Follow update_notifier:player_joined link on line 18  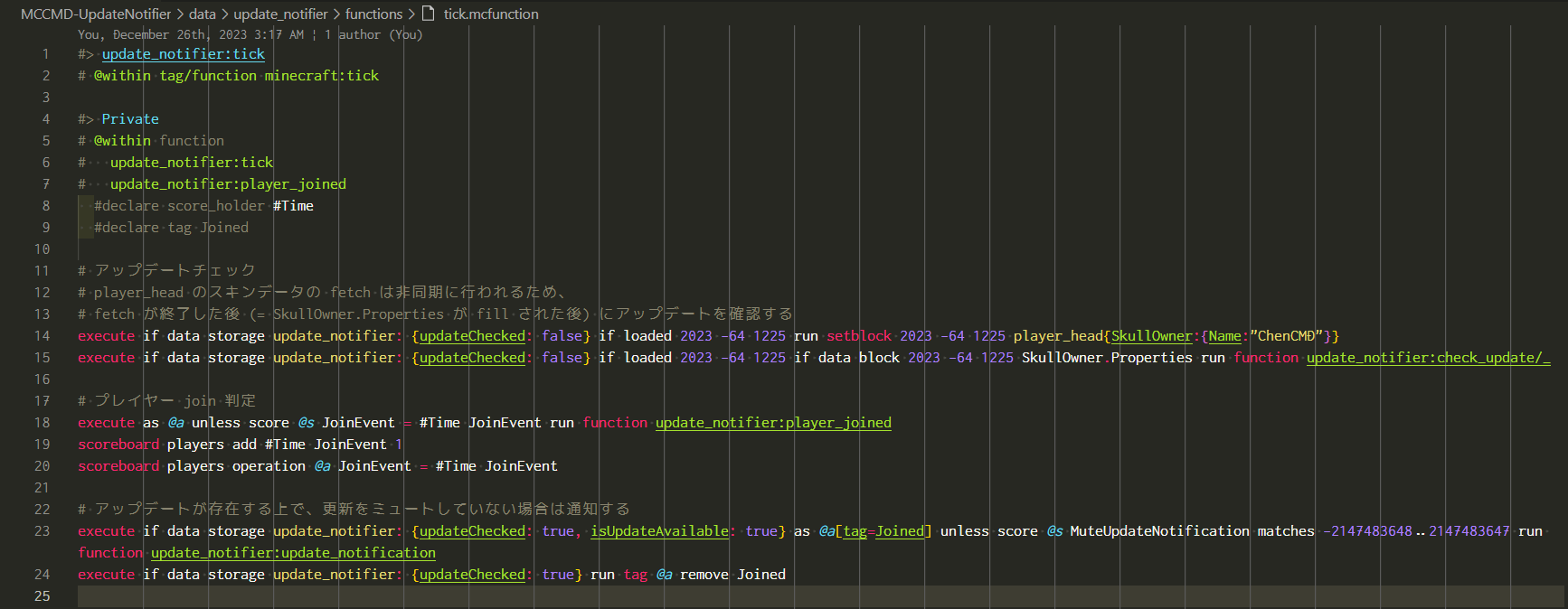[x=773, y=423]
